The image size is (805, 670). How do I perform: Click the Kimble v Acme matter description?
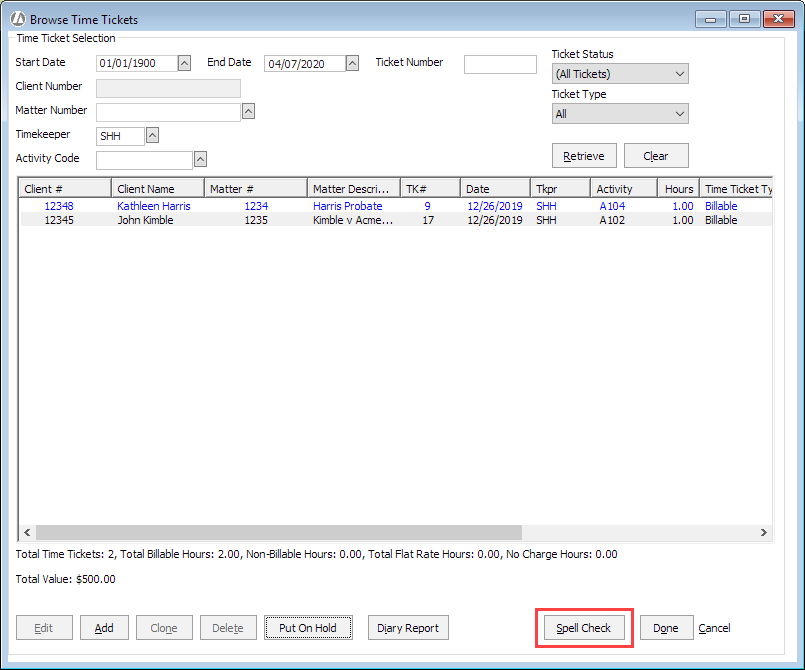coord(353,220)
